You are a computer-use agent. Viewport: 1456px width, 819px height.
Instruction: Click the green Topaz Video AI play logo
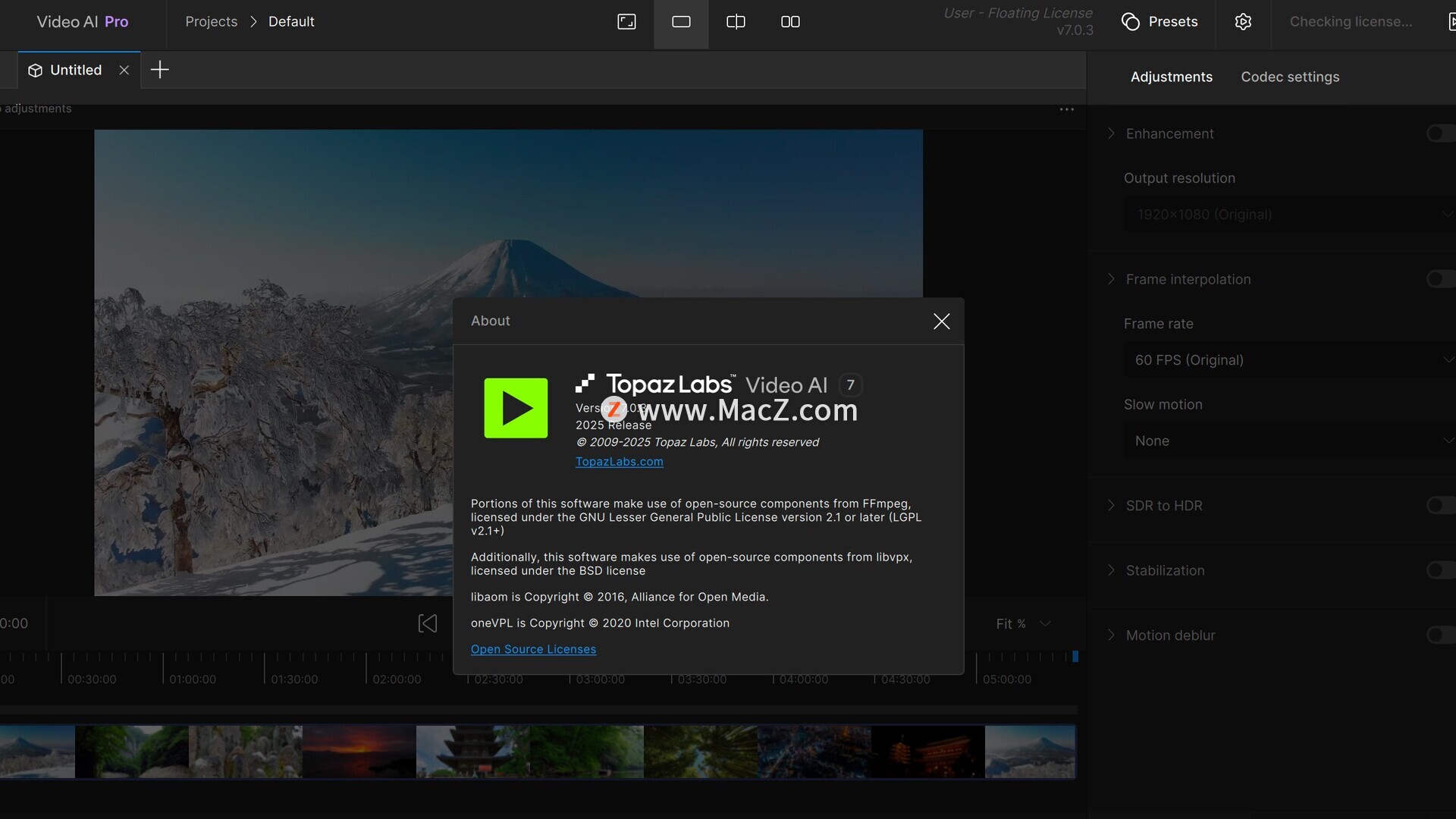[516, 408]
